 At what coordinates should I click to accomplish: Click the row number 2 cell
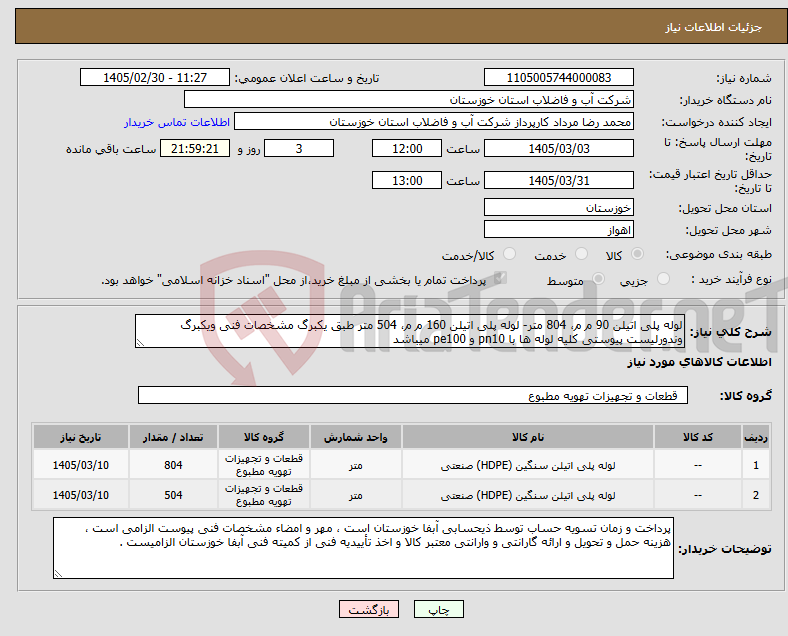755,495
